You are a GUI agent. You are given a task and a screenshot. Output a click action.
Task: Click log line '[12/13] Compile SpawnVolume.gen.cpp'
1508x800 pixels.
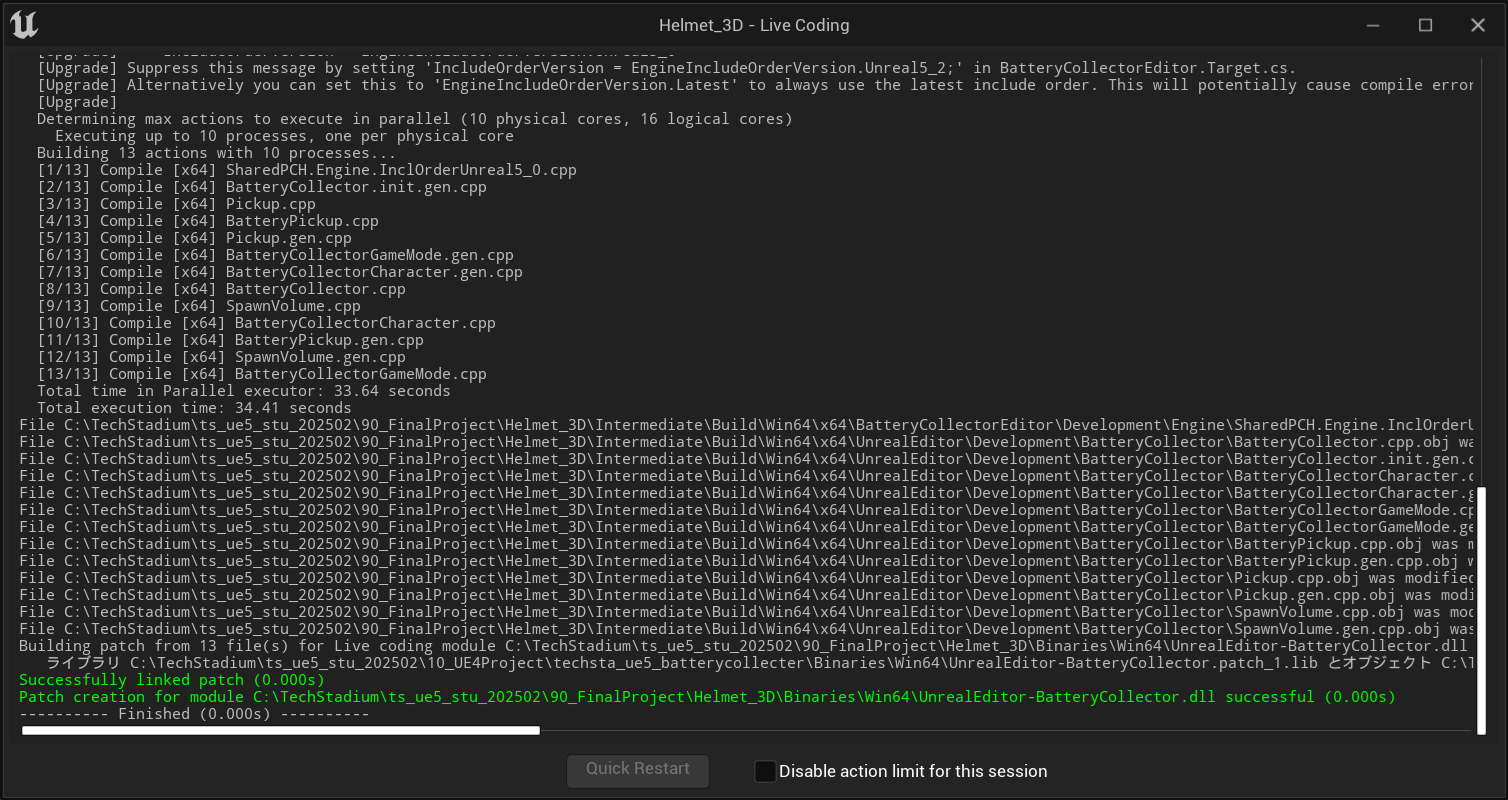click(221, 357)
